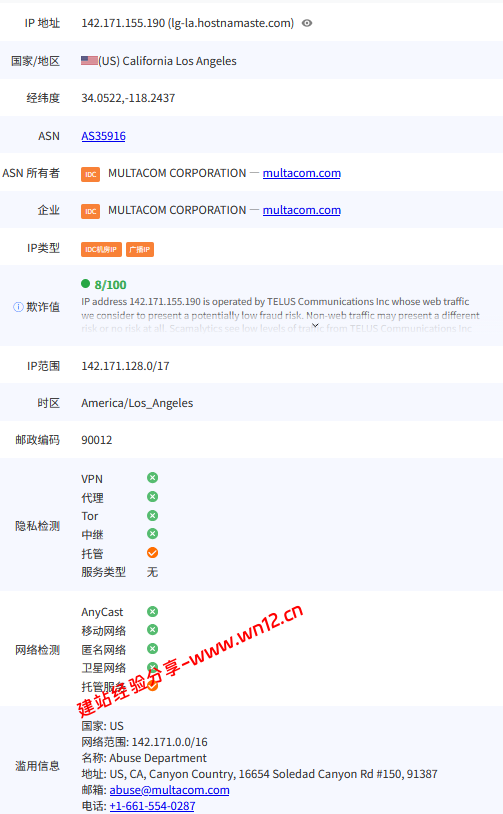Image resolution: width=503 pixels, height=814 pixels.
Task: Click the IP类型 row label
Action: pyautogui.click(x=44, y=248)
